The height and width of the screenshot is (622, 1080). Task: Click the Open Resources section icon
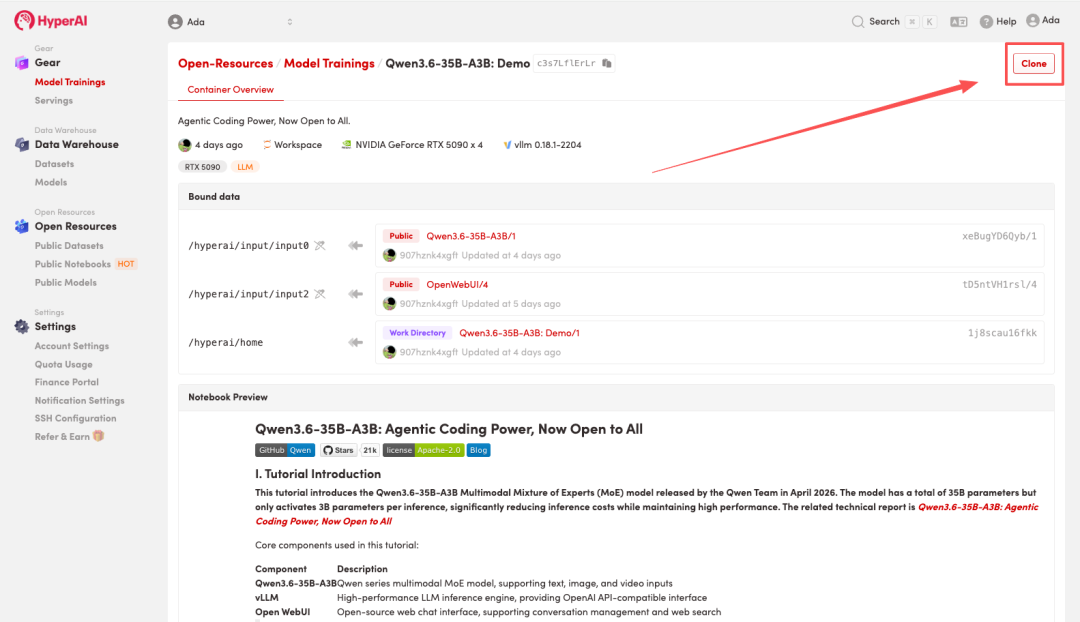22,227
